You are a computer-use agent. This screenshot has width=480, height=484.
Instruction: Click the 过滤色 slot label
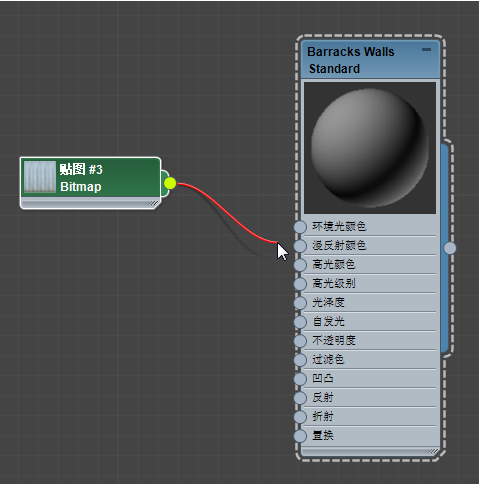(x=328, y=360)
